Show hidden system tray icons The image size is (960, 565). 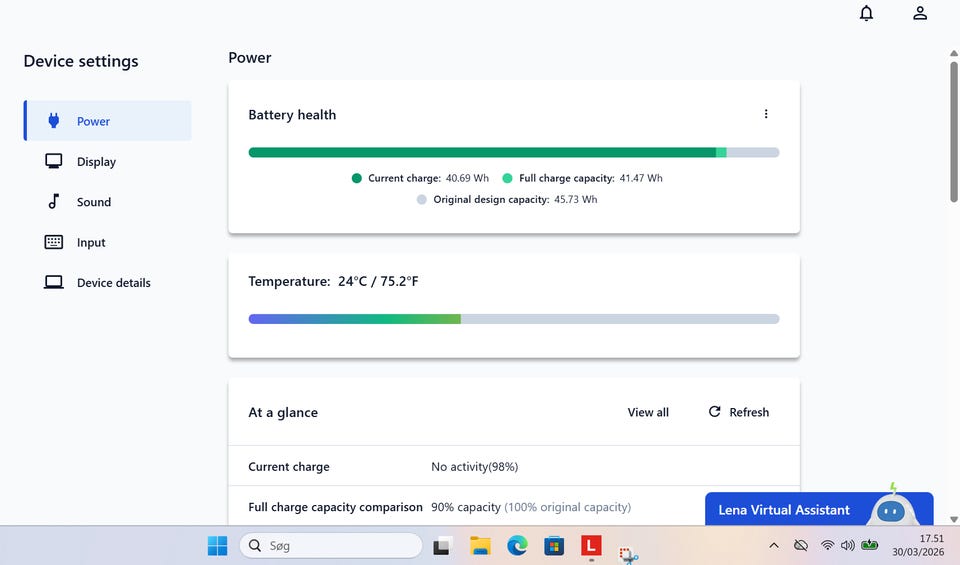click(774, 545)
